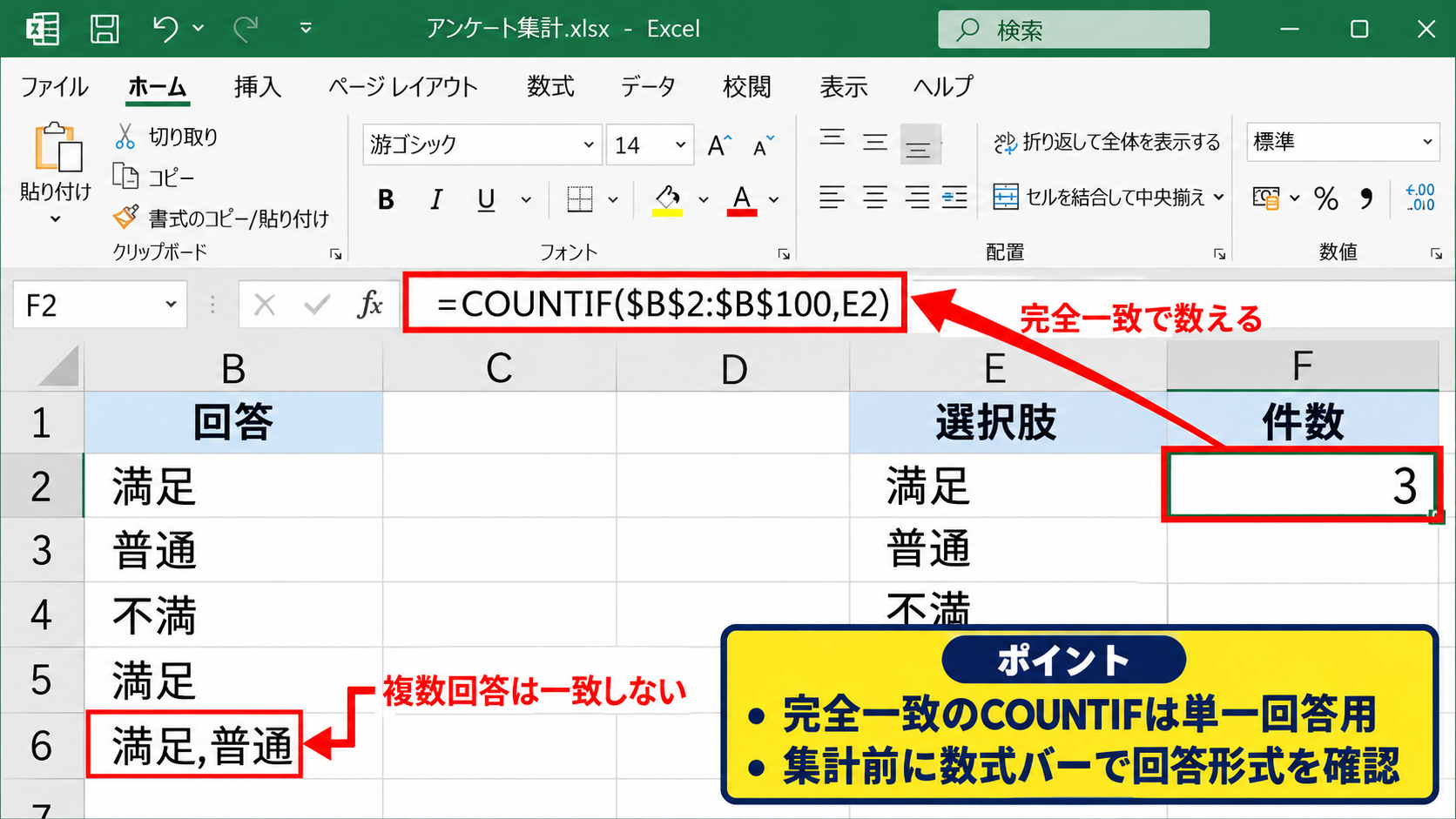
Task: Click the borders grid icon
Action: (580, 199)
